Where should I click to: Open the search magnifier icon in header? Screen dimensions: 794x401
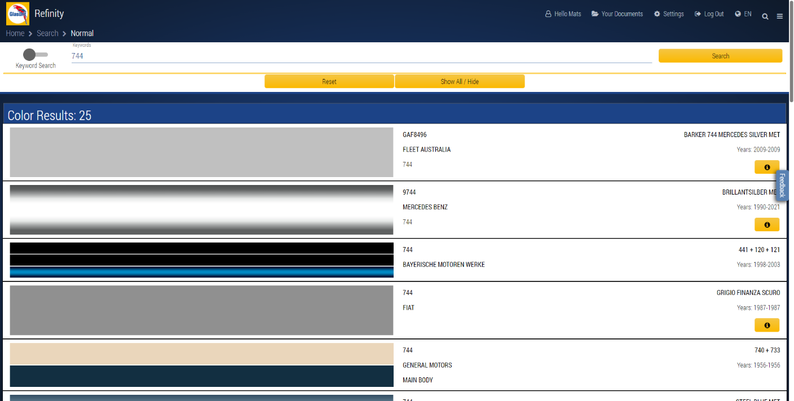(x=765, y=16)
